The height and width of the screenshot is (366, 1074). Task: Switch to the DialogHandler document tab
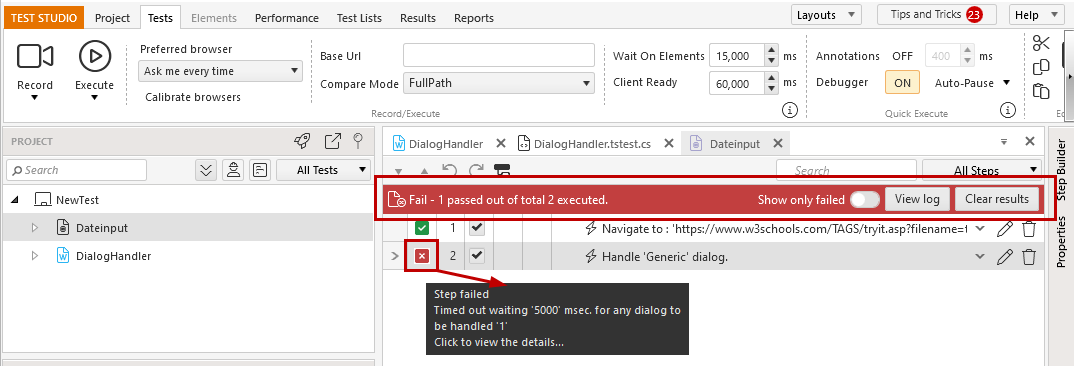pos(445,143)
